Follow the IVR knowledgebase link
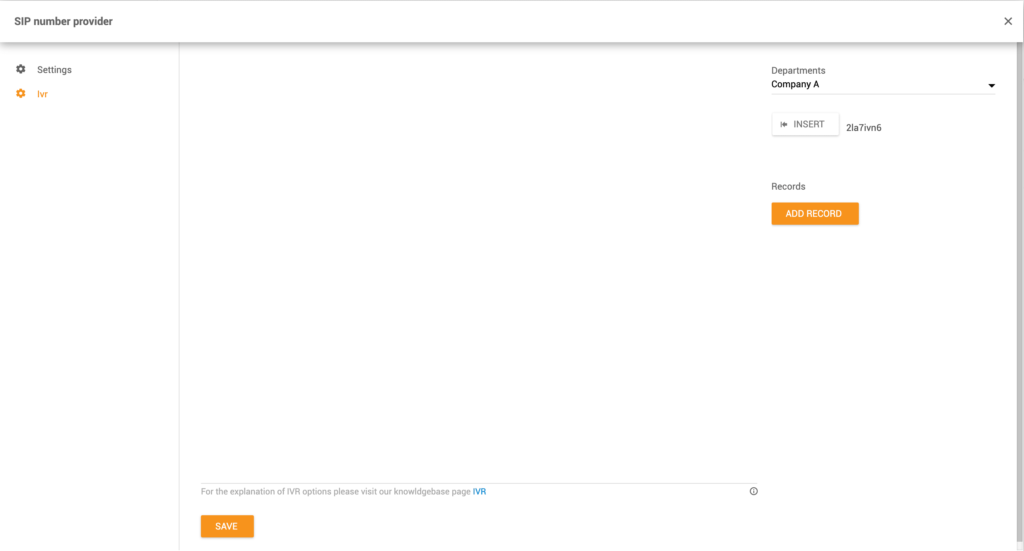1024x551 pixels. (x=479, y=492)
